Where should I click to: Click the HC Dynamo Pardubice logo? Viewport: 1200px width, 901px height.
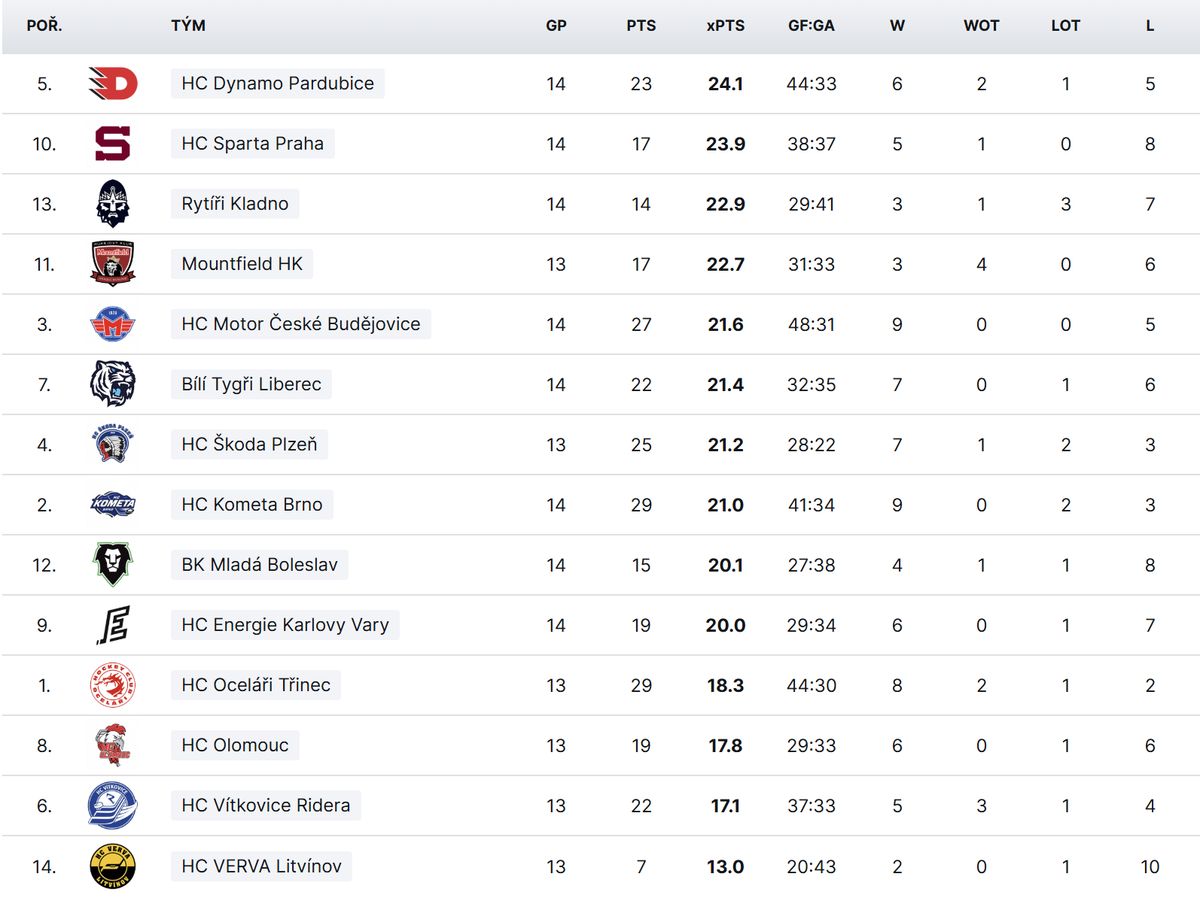click(x=112, y=84)
